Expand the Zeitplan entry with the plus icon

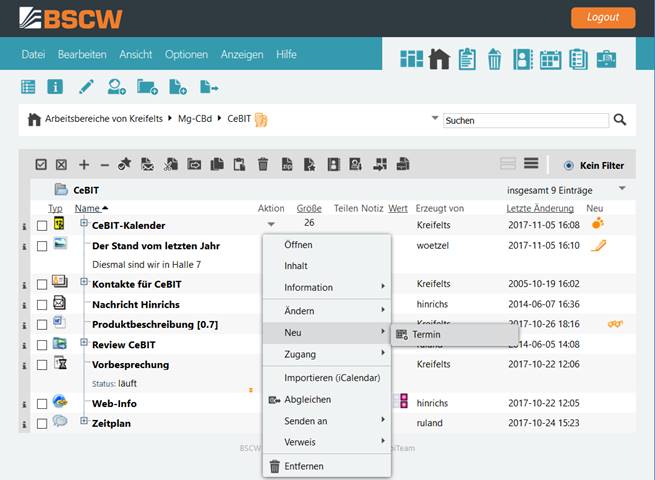tap(84, 421)
